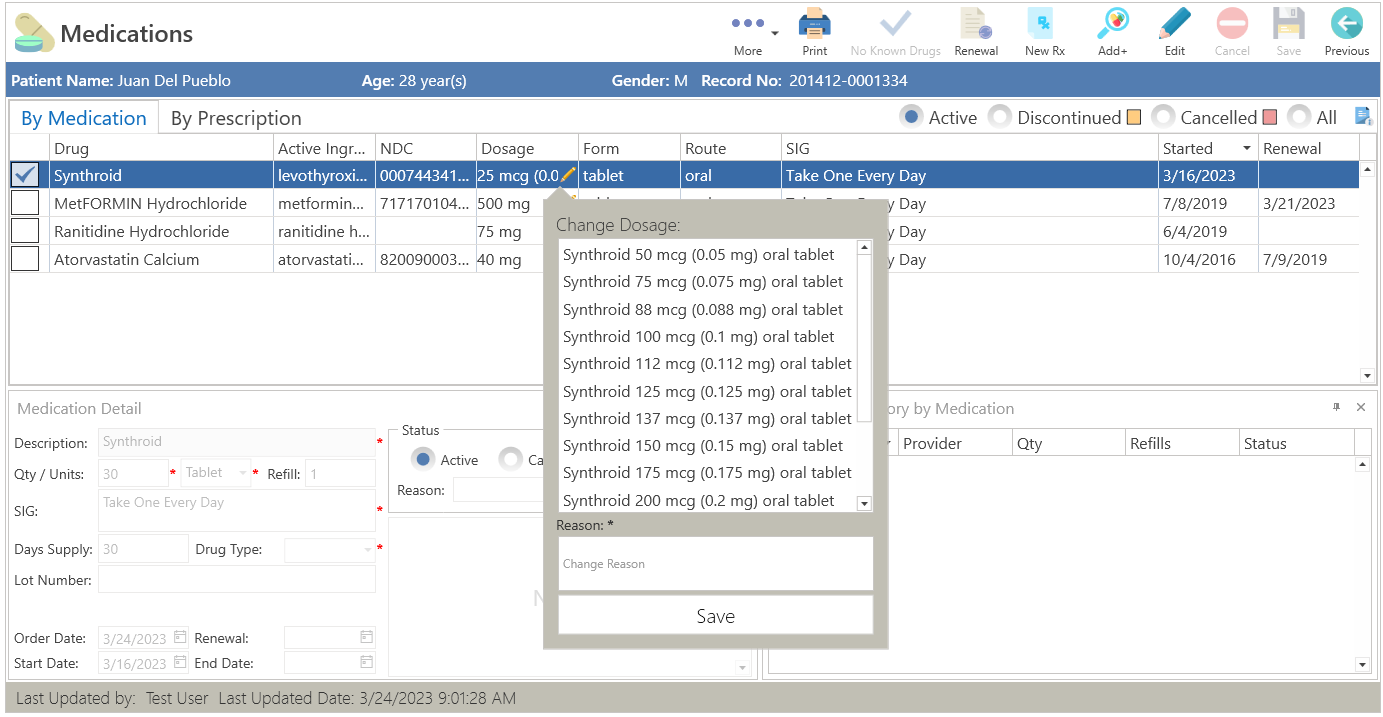
Task: Click the Refill quantity field
Action: [x=340, y=473]
